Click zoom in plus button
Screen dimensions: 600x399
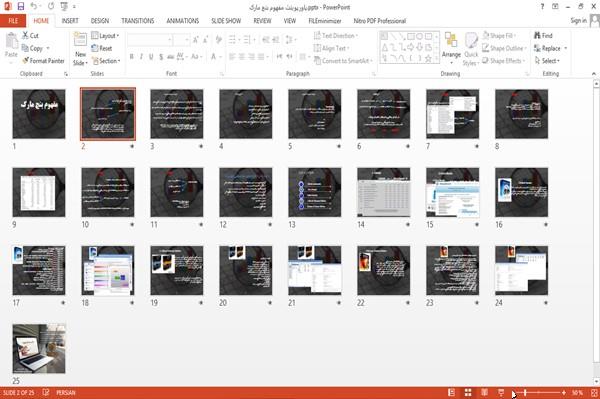click(x=564, y=392)
